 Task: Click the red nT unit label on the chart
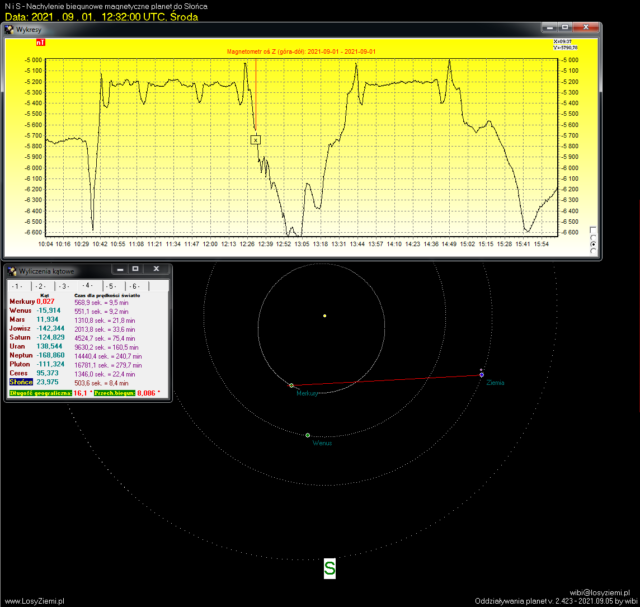pyautogui.click(x=39, y=43)
